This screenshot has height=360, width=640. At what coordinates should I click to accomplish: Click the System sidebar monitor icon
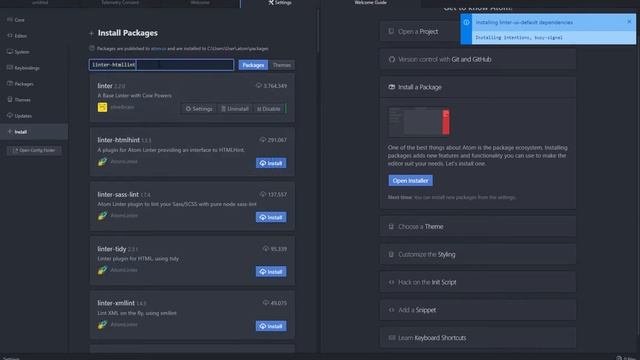click(x=10, y=51)
